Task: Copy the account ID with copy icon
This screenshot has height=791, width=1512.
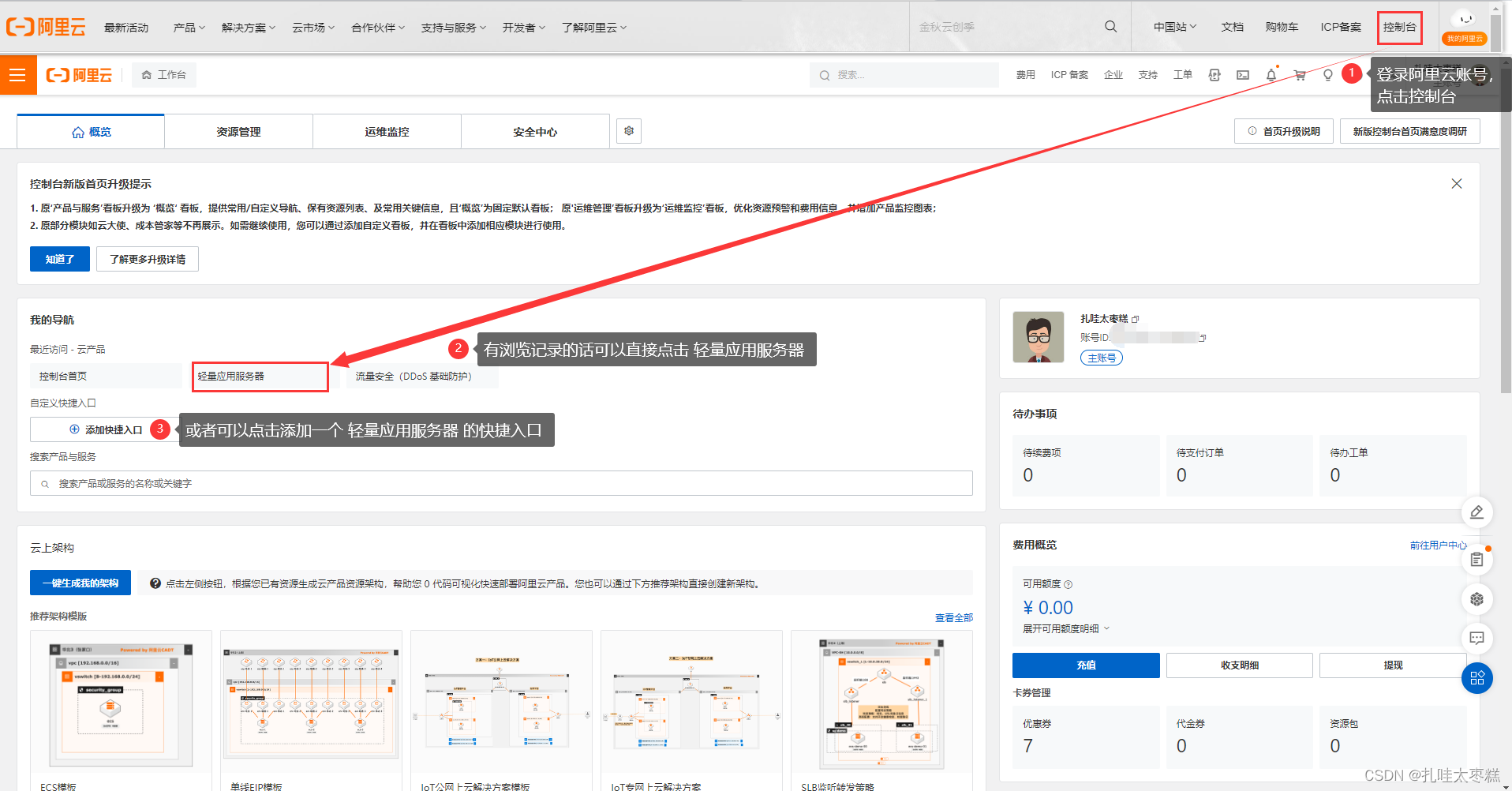Action: tap(1203, 338)
